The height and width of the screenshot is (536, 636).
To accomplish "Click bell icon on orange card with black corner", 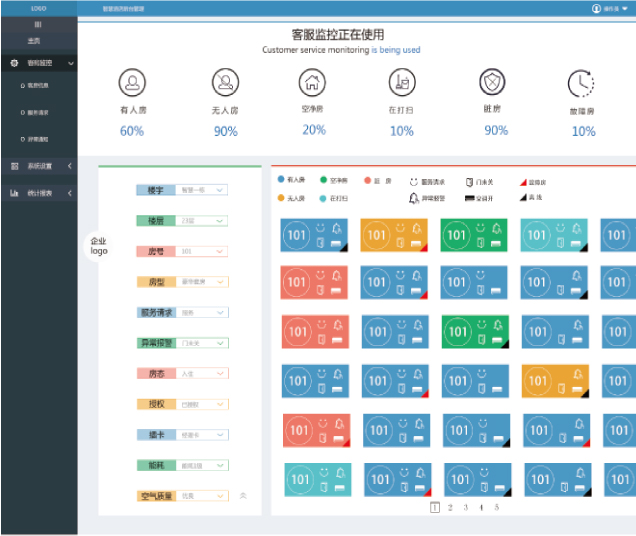I will 578,374.
